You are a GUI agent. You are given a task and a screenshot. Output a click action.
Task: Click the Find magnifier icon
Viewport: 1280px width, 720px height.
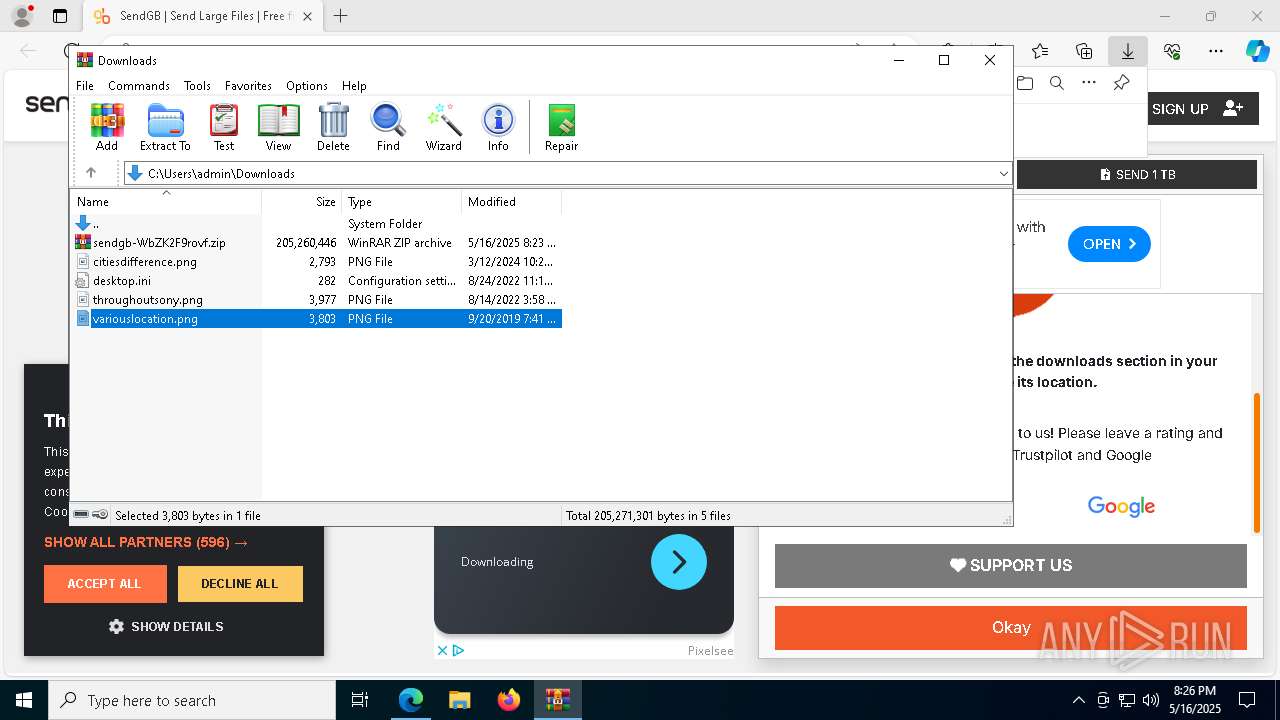[388, 127]
